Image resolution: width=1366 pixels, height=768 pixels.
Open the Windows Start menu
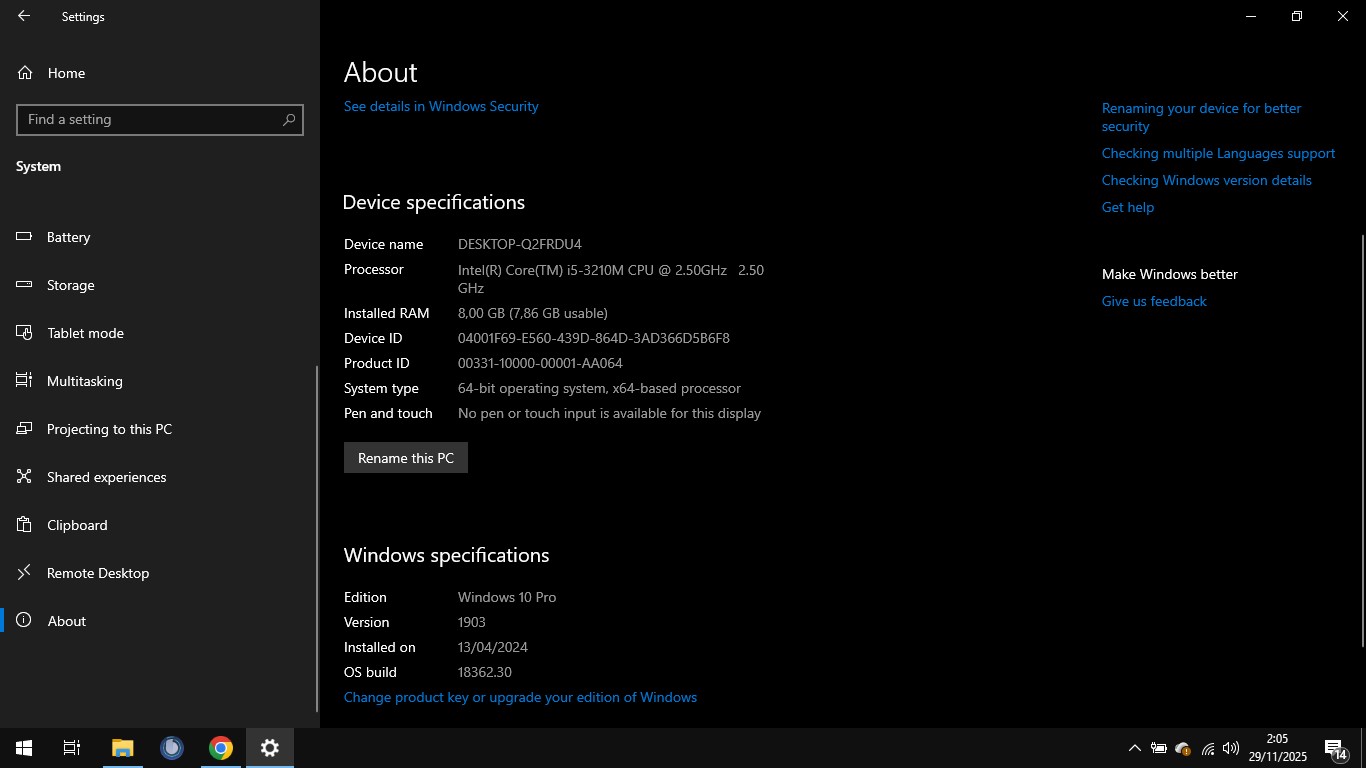point(24,748)
